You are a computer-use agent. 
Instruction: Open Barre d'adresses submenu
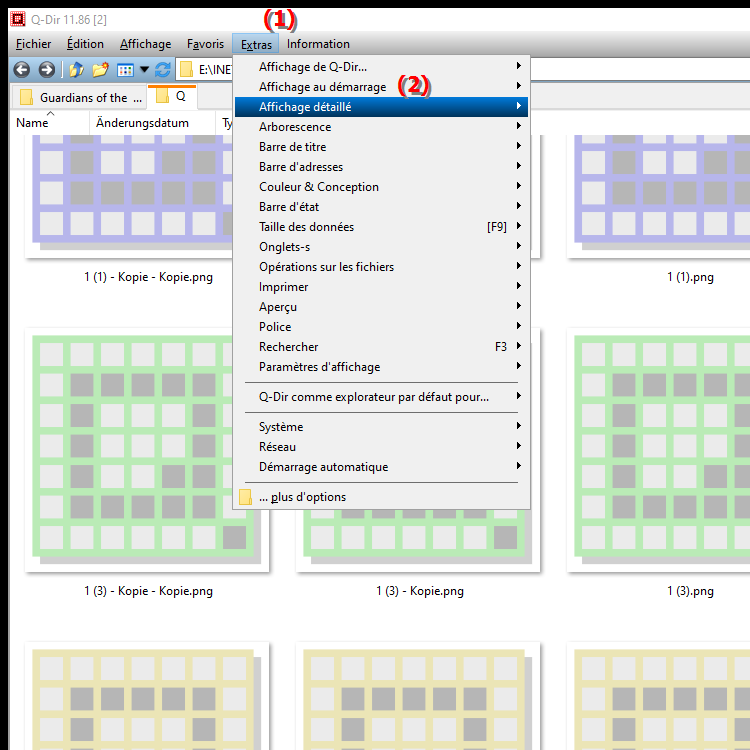pyautogui.click(x=381, y=167)
